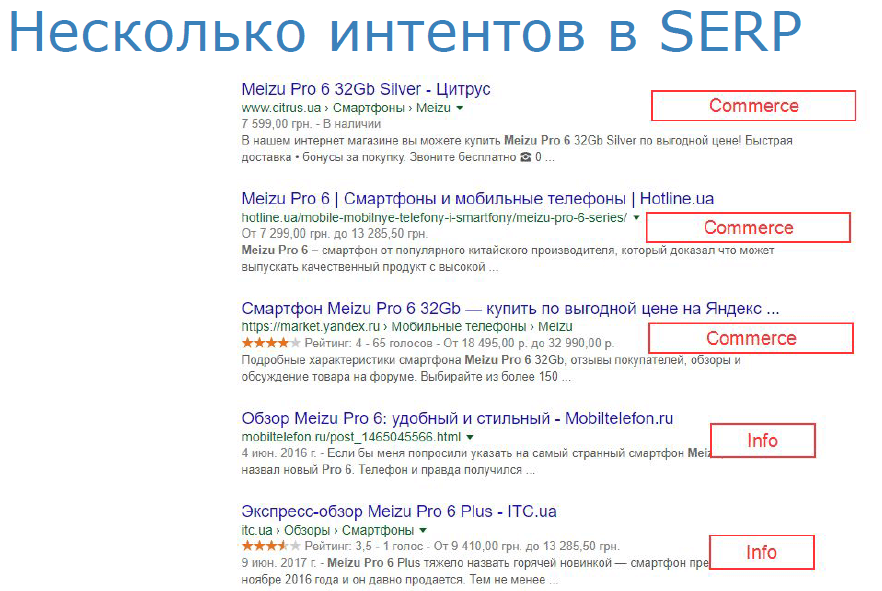The width and height of the screenshot is (882, 591).
Task: Click the star rating of the ITC.ua result
Action: click(x=271, y=545)
